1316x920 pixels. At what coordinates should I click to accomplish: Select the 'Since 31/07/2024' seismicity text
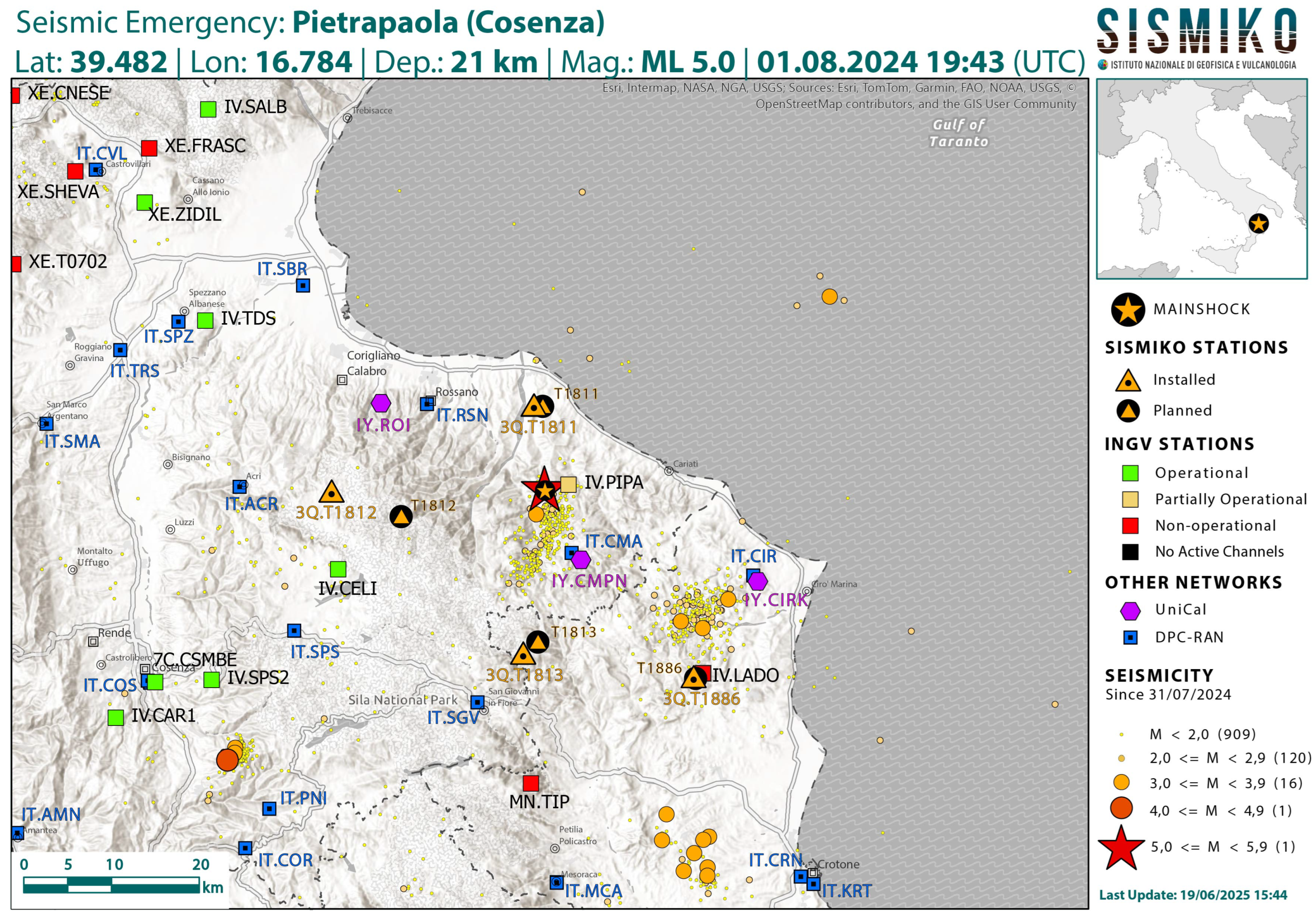click(1168, 695)
